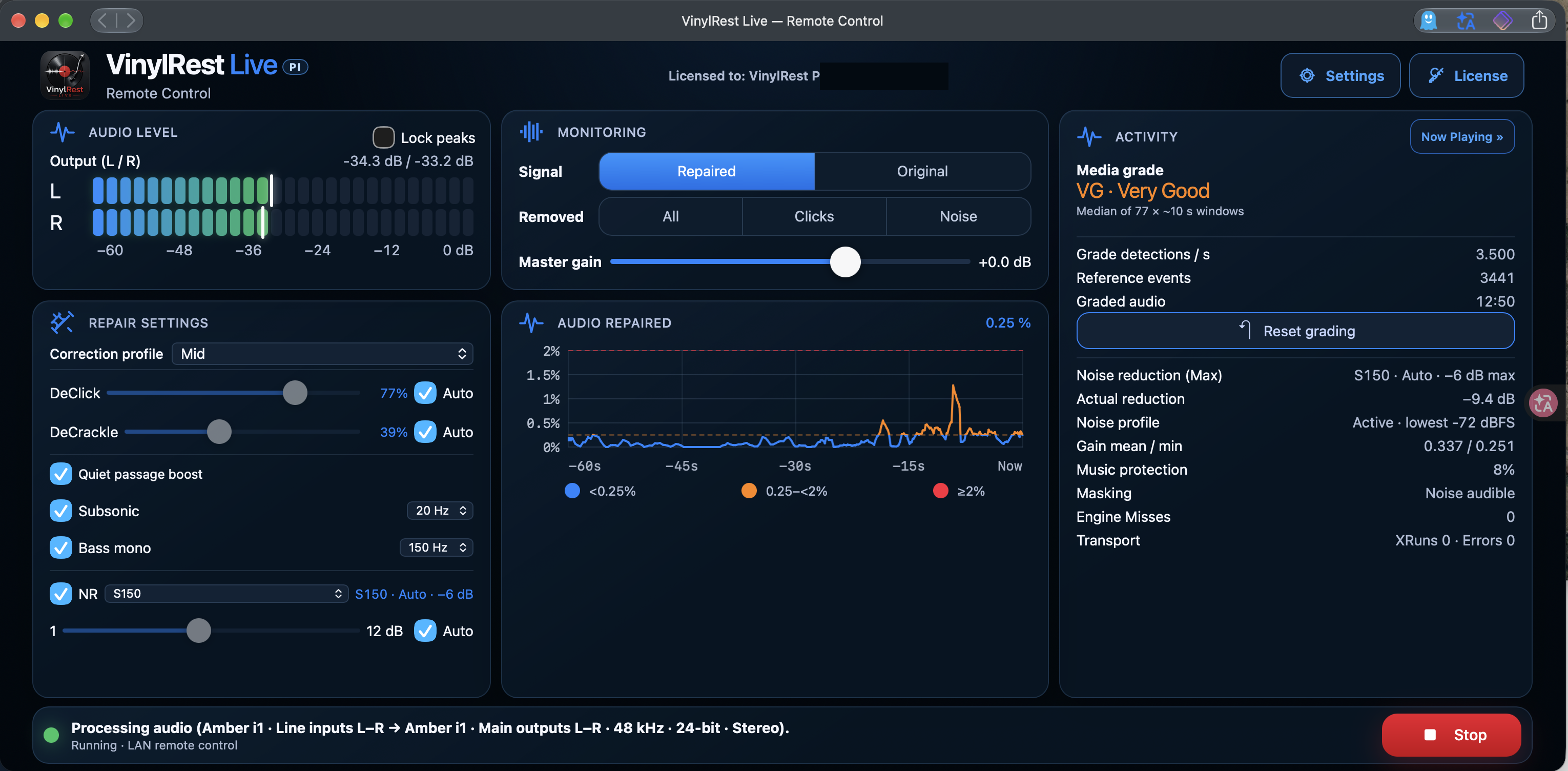Click Reset grading
1568x771 pixels.
(1295, 331)
